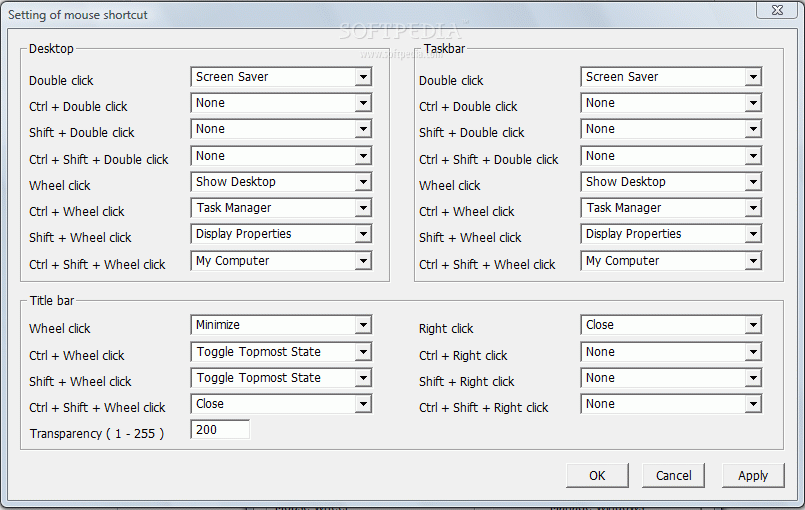The height and width of the screenshot is (510, 805).
Task: Click the 'Taskbar' group heading
Action: 444,49
